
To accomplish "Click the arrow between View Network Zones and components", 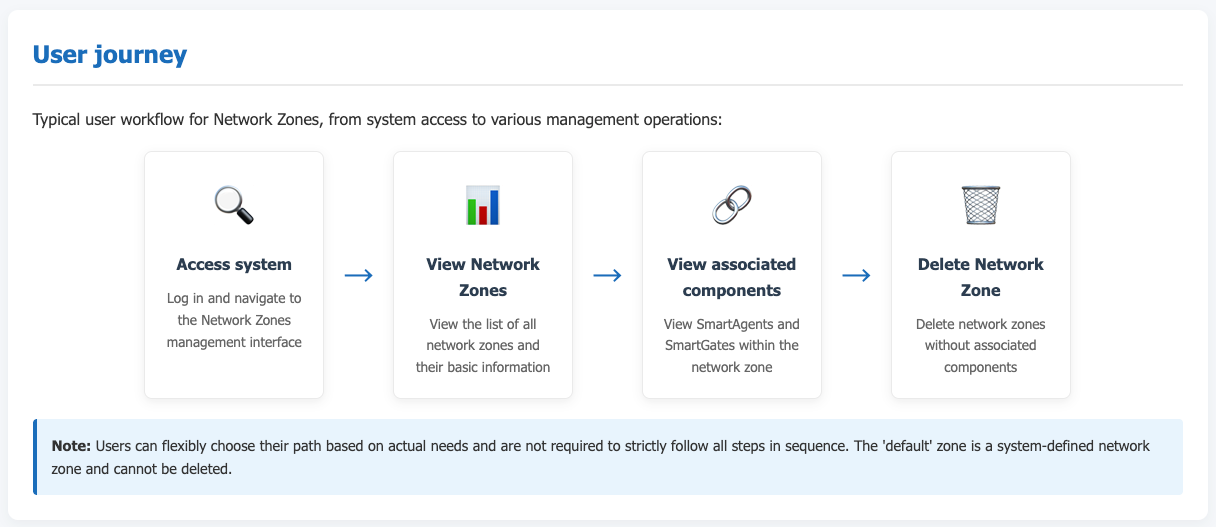I will pyautogui.click(x=607, y=276).
